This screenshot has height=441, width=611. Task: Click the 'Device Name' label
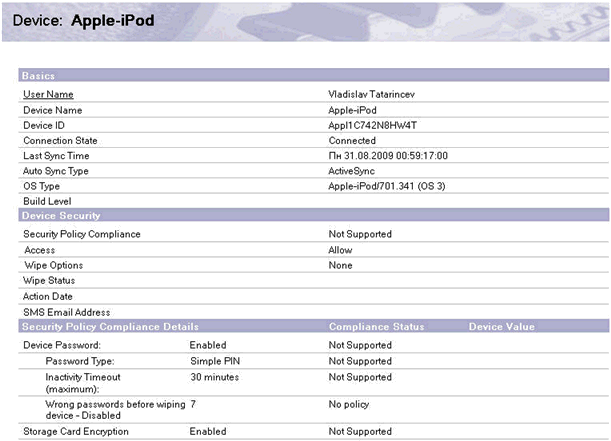53,110
